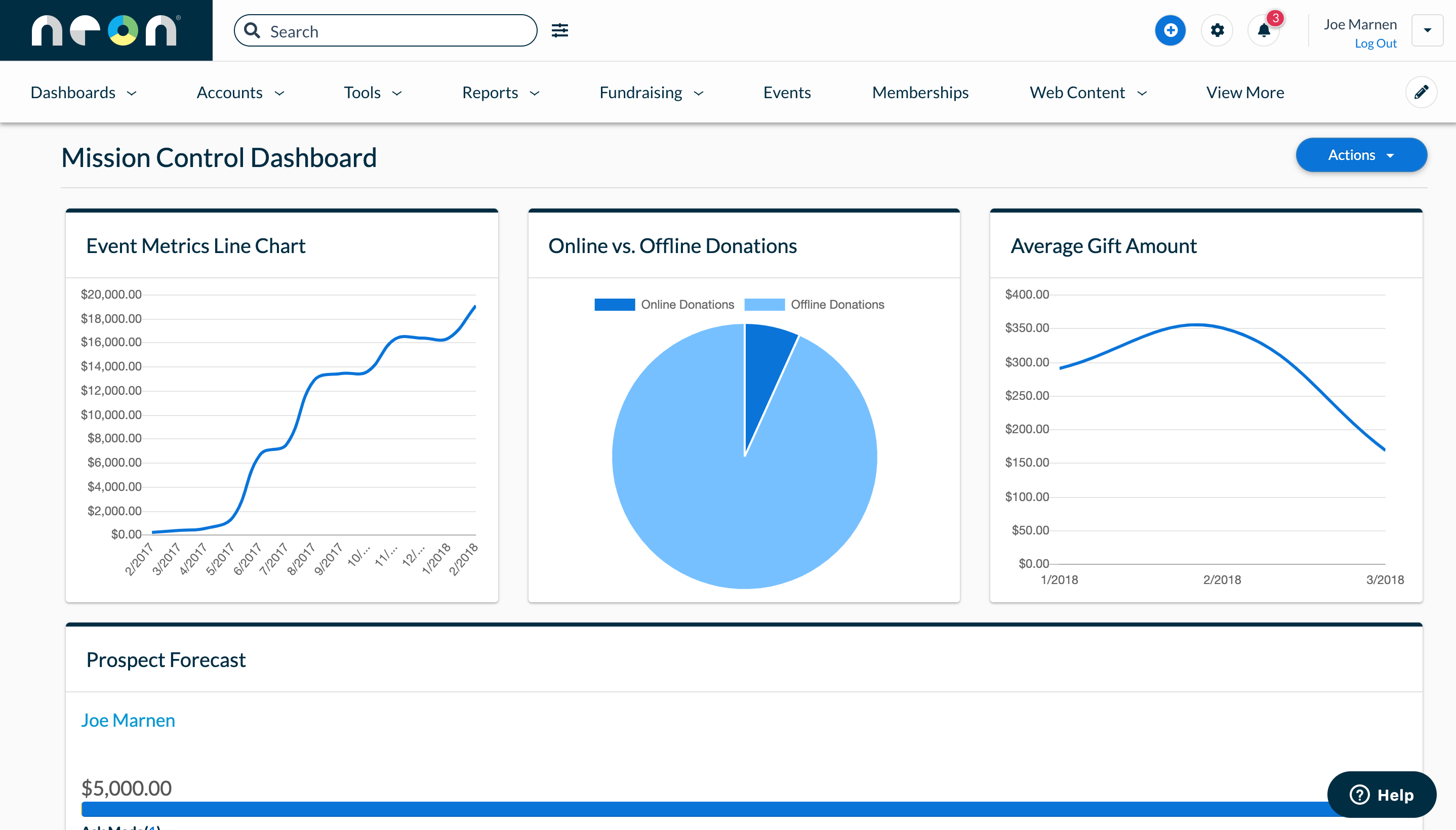
Task: Open the notifications bell
Action: (x=1263, y=30)
